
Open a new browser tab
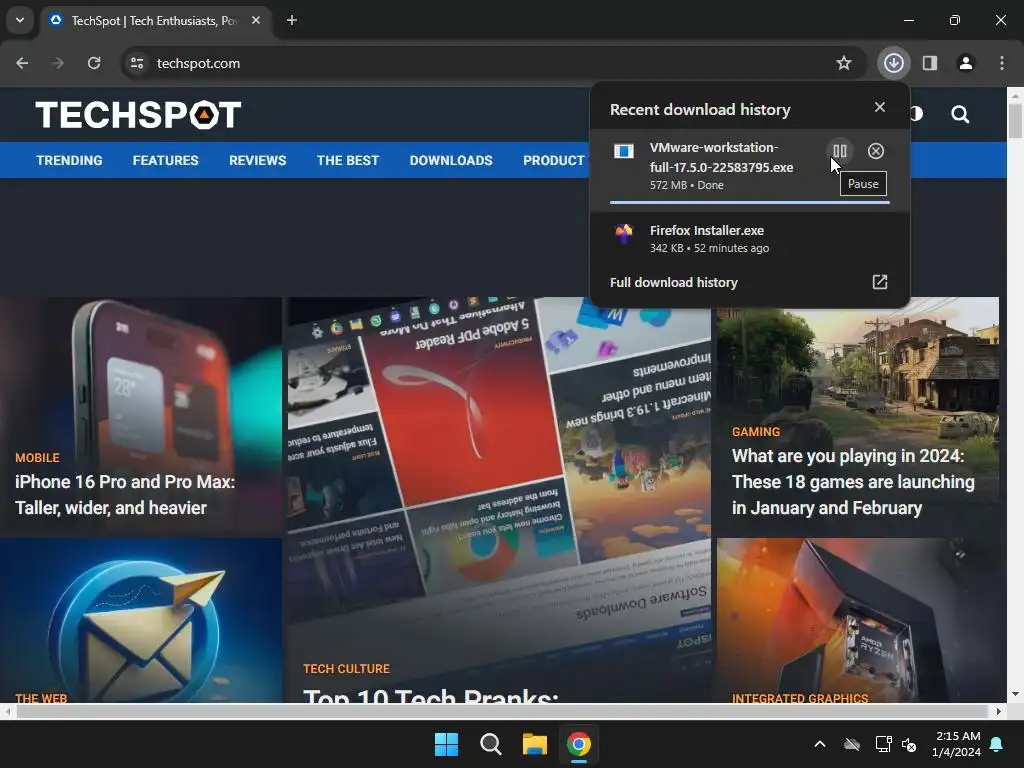292,20
